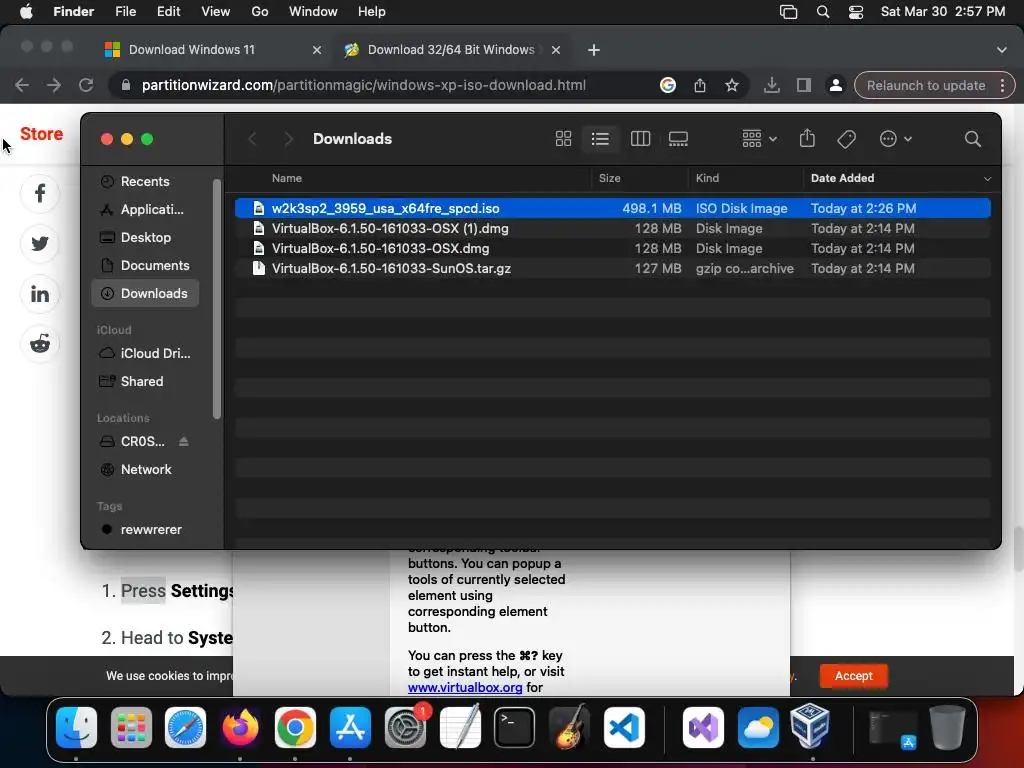Launch VirtualBox from the Dock
Screen dimensions: 1024x768
[810, 726]
